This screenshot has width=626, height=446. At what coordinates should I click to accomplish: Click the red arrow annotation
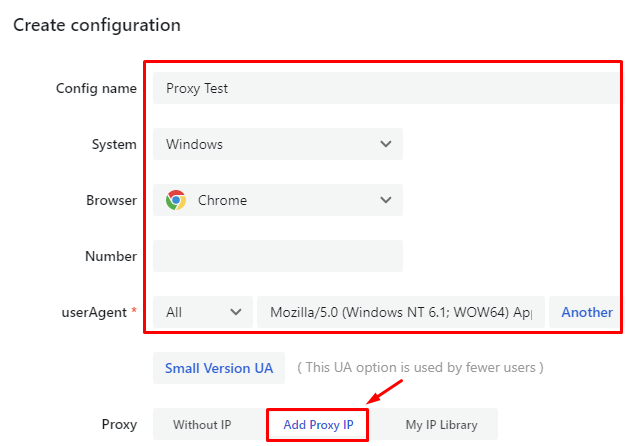384,391
